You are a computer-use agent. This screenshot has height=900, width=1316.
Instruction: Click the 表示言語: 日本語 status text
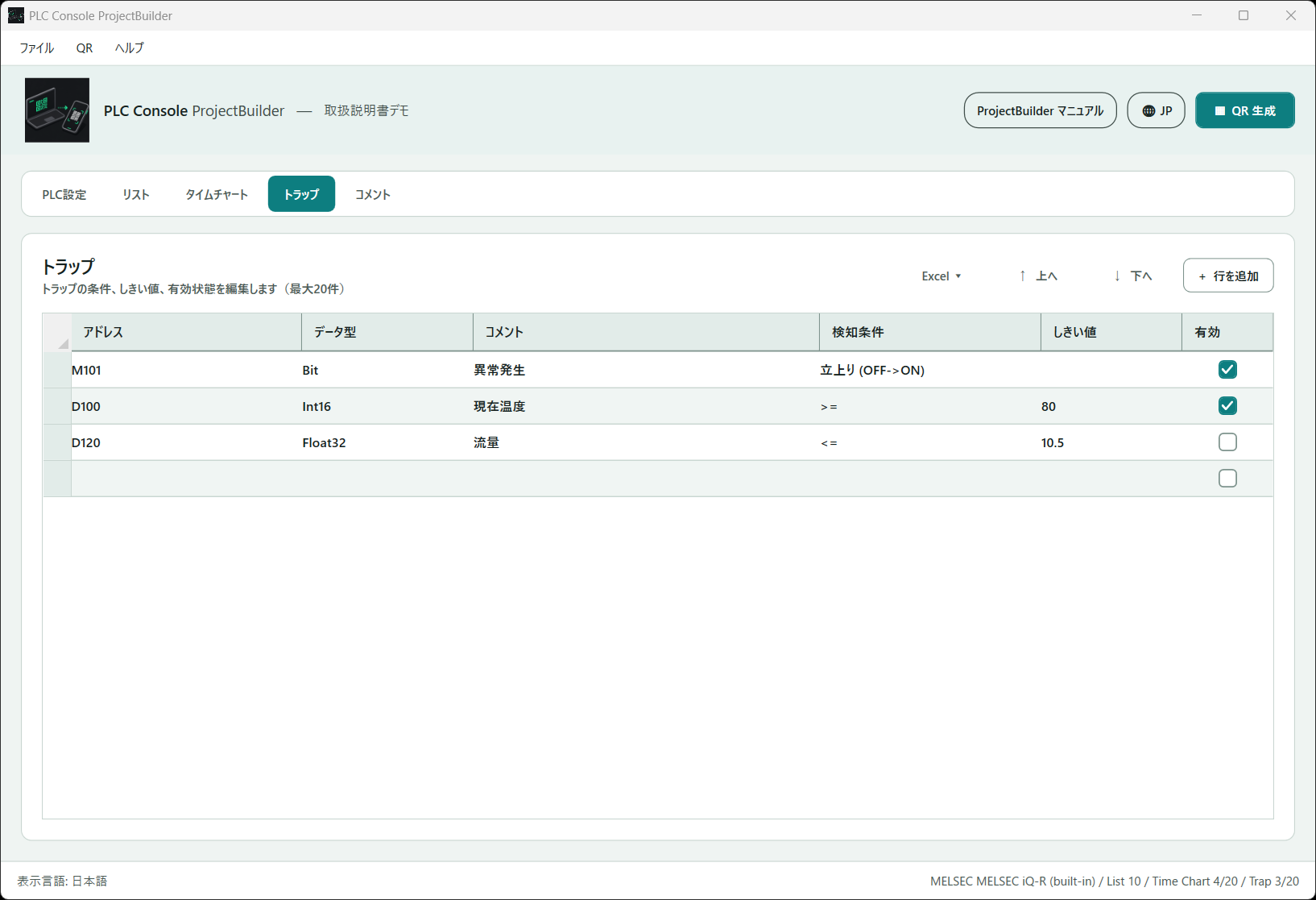coord(62,881)
